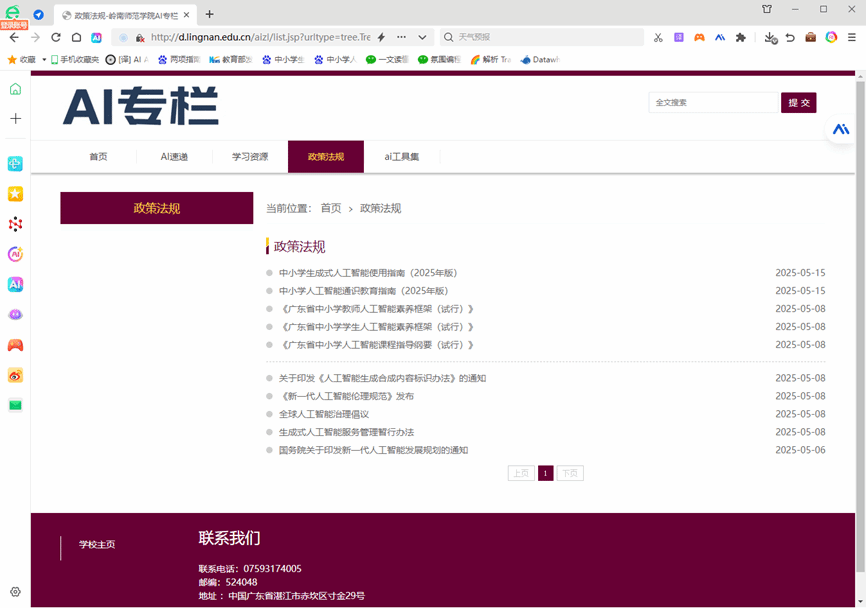The width and height of the screenshot is (866, 608).
Task: Select the ai工具集 navigation tab
Action: [x=401, y=157]
